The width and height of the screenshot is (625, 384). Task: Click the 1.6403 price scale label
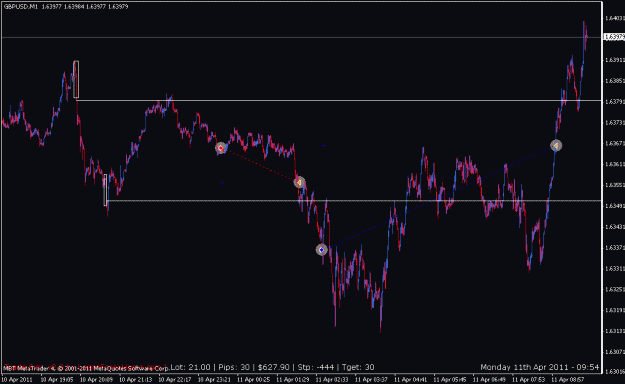(x=615, y=18)
